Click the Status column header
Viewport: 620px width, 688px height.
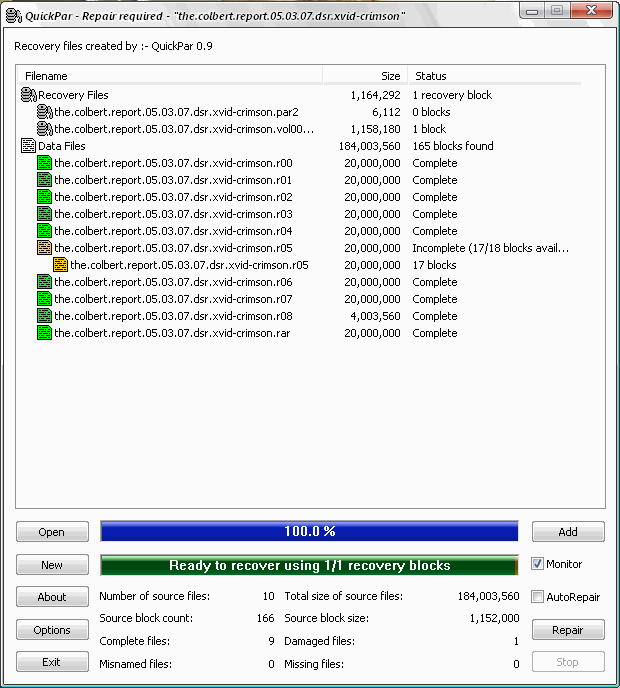coord(495,76)
